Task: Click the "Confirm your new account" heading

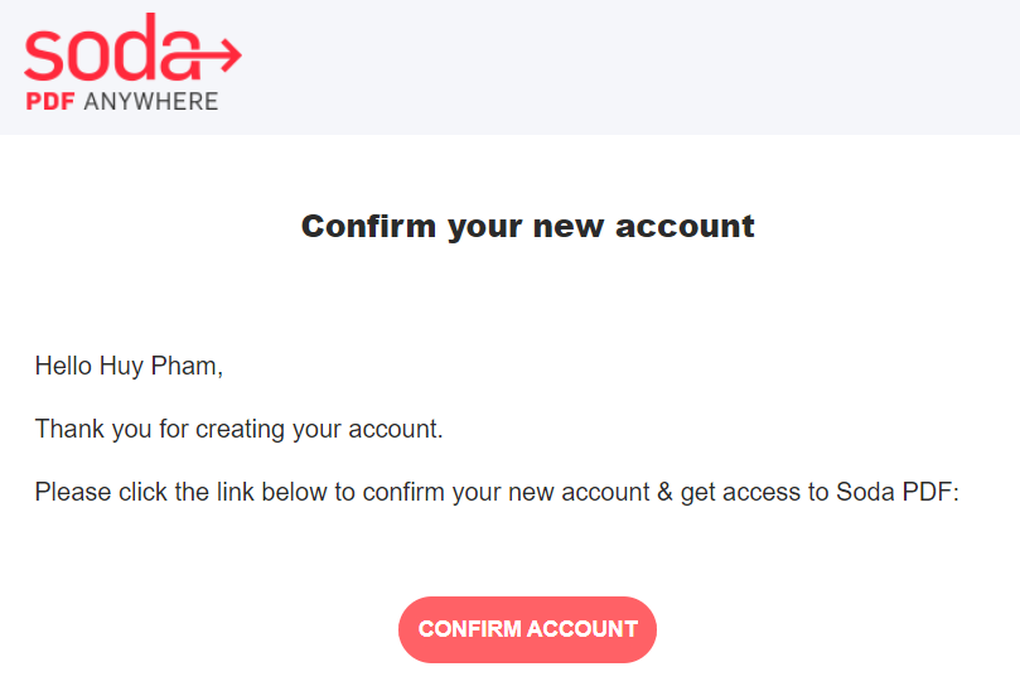Action: click(528, 227)
